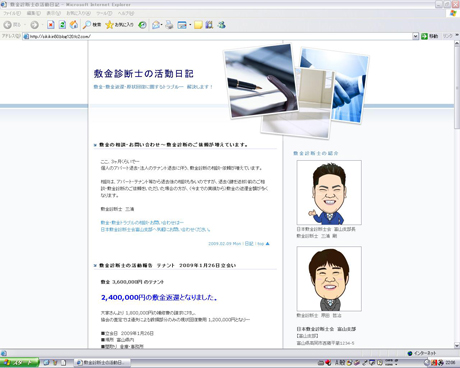Click the scrollbar up arrow

(457, 44)
